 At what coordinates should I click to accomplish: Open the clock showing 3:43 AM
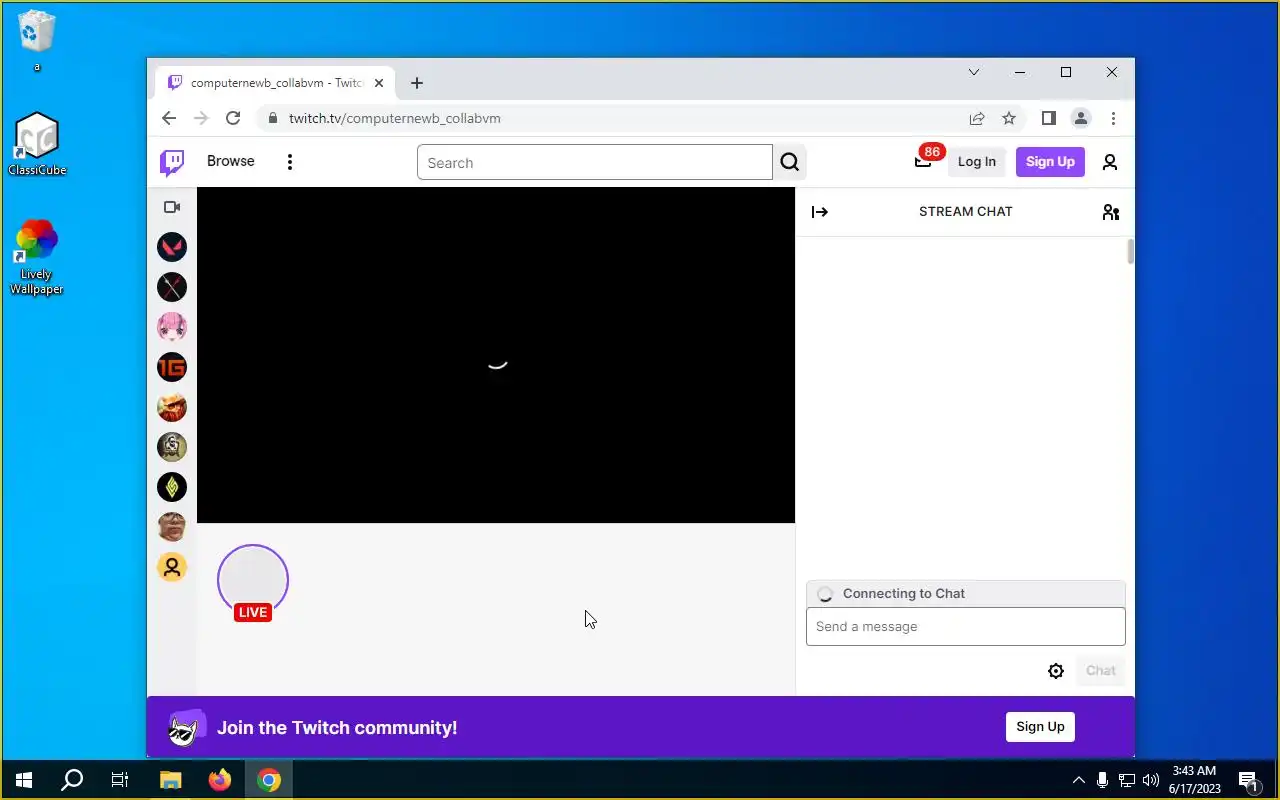1195,780
